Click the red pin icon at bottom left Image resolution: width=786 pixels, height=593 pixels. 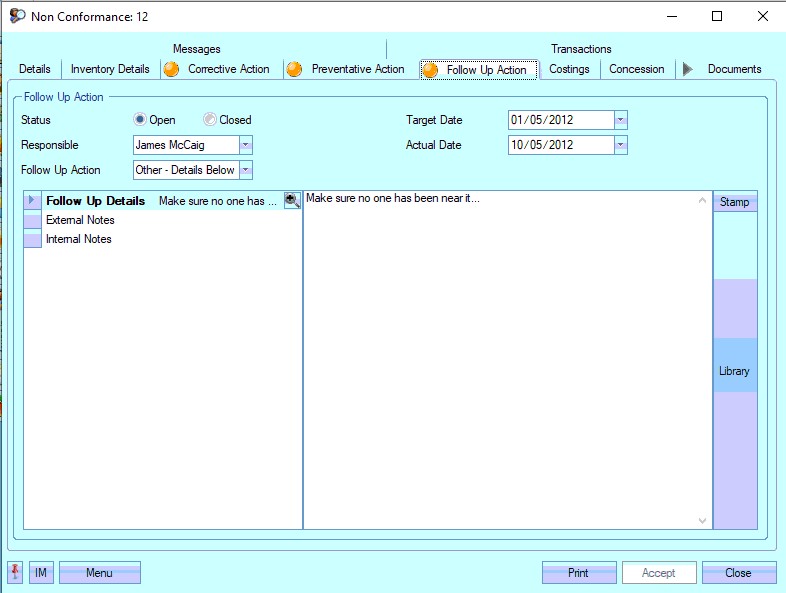pos(15,573)
